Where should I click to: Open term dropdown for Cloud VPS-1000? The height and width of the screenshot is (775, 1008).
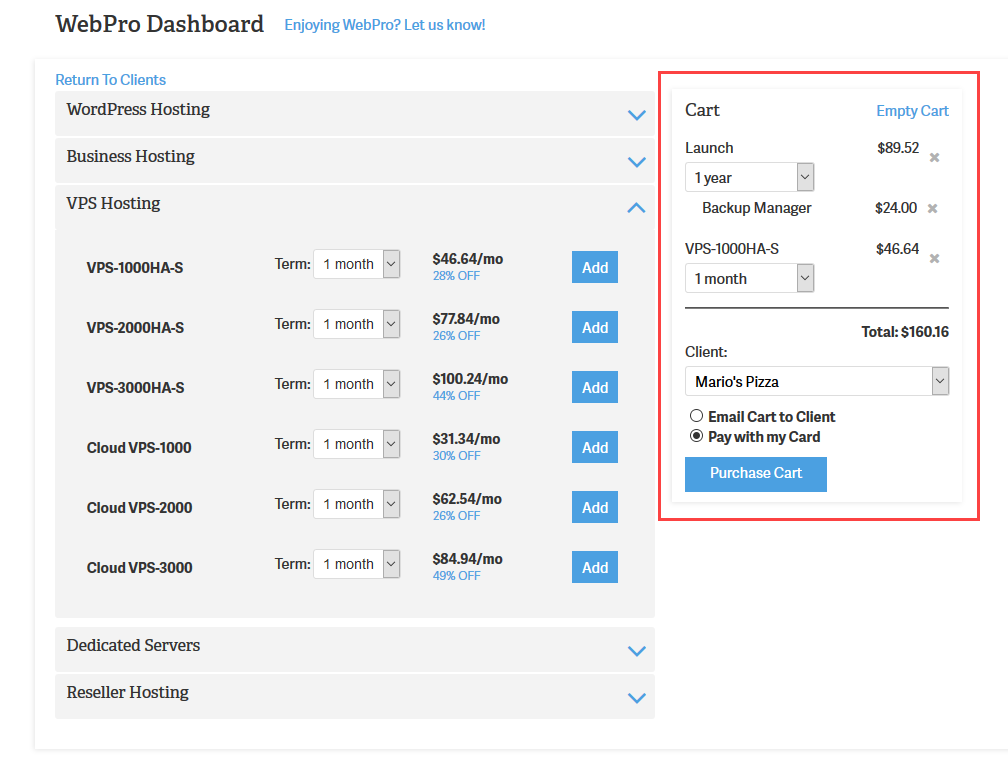coord(356,444)
